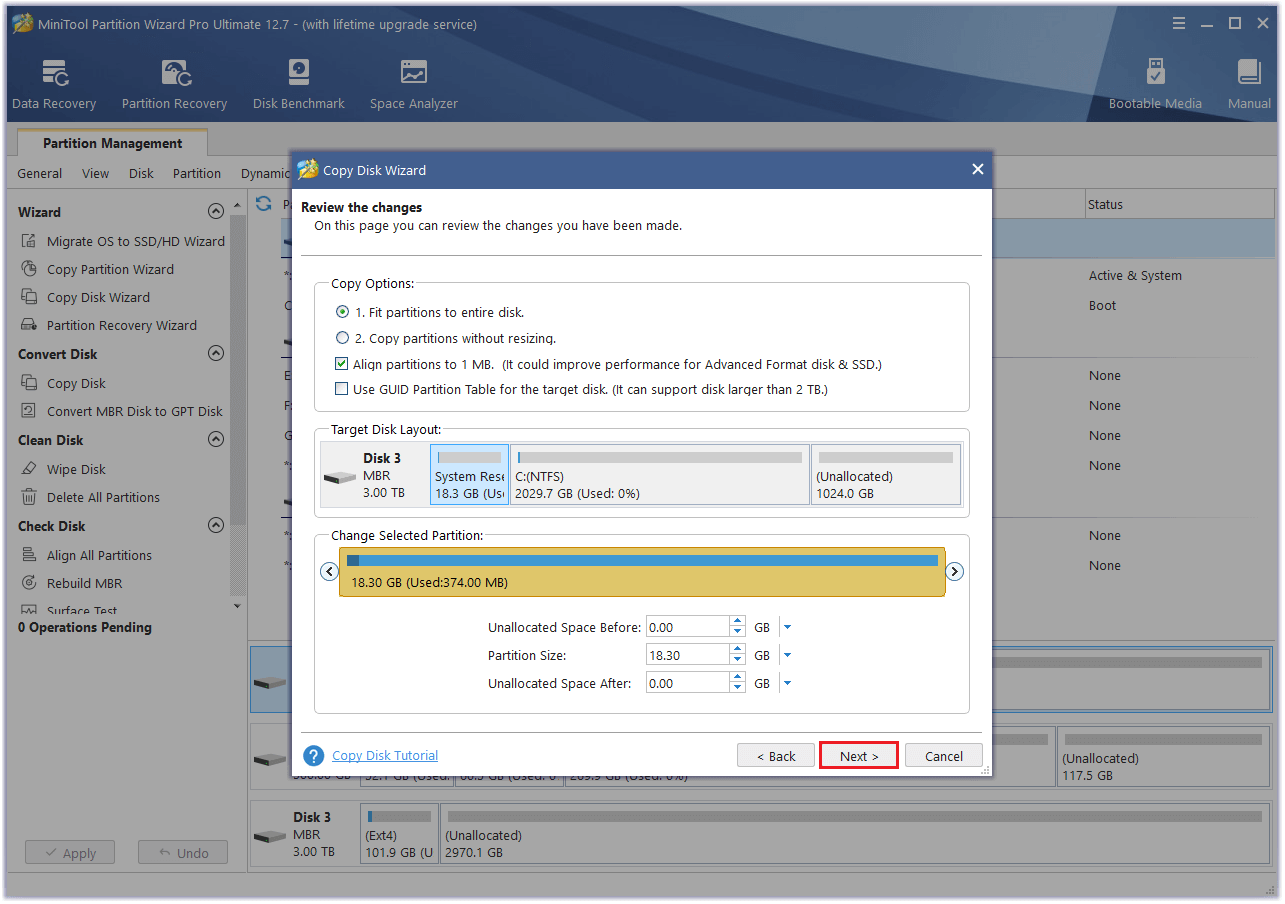Image resolution: width=1285 pixels, height=904 pixels.
Task: Select Unallocated 1024.0 GB block in target layout
Action: (886, 474)
